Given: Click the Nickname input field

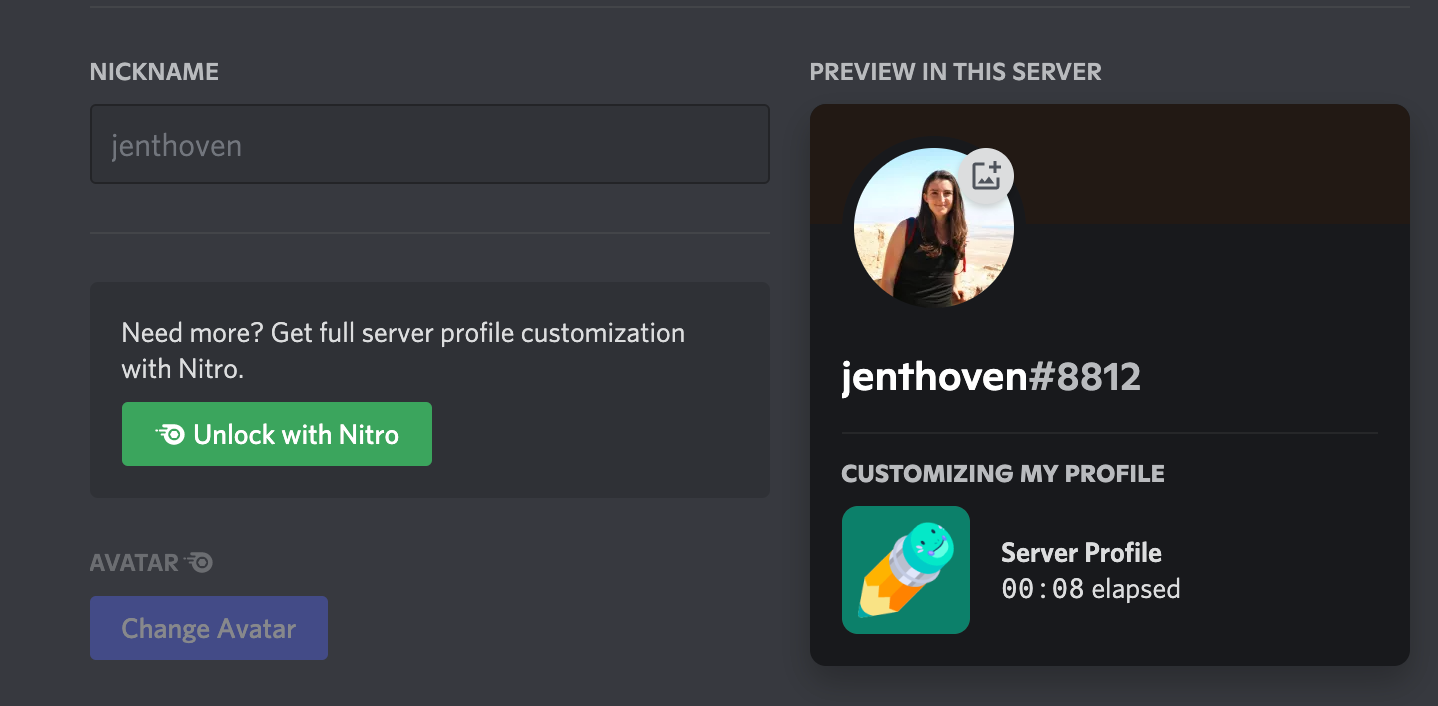Looking at the screenshot, I should point(430,144).
